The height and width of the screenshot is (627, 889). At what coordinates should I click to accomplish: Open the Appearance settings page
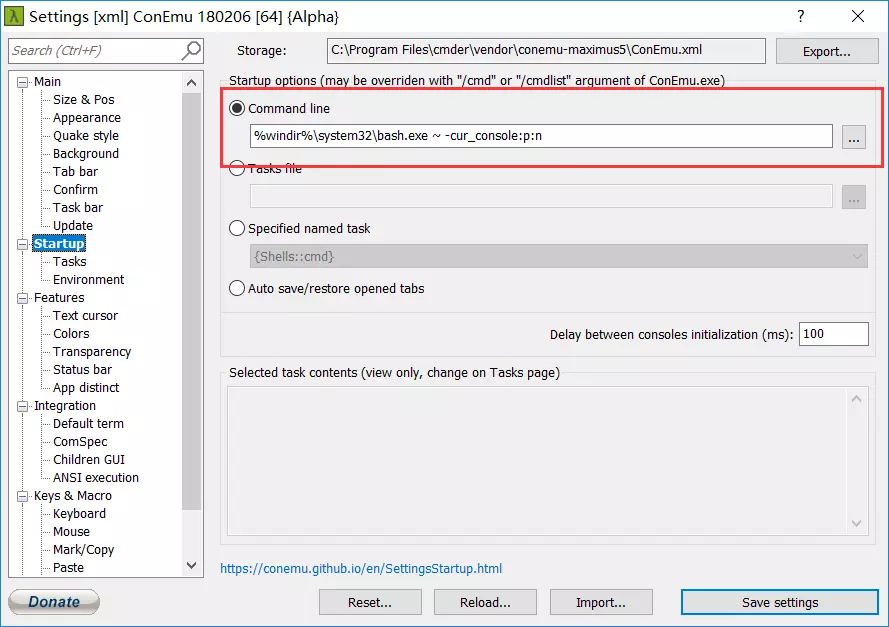pyautogui.click(x=87, y=118)
